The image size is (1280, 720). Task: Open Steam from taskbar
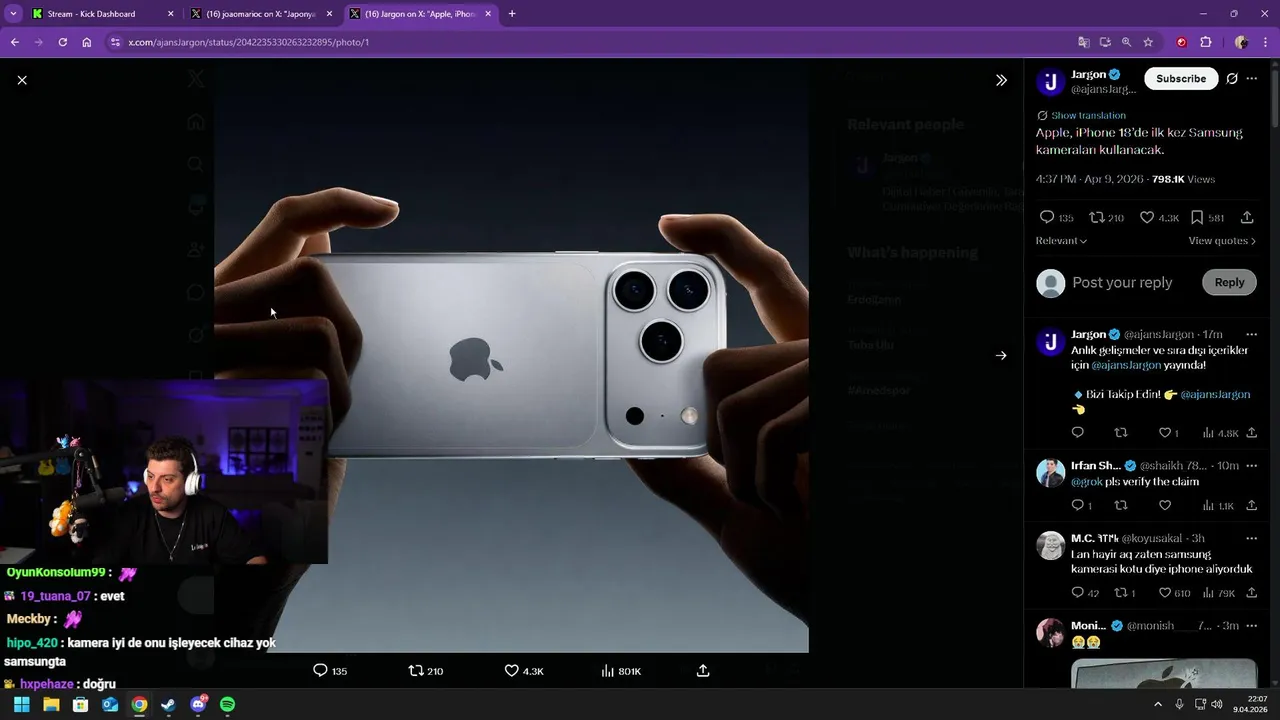click(168, 704)
